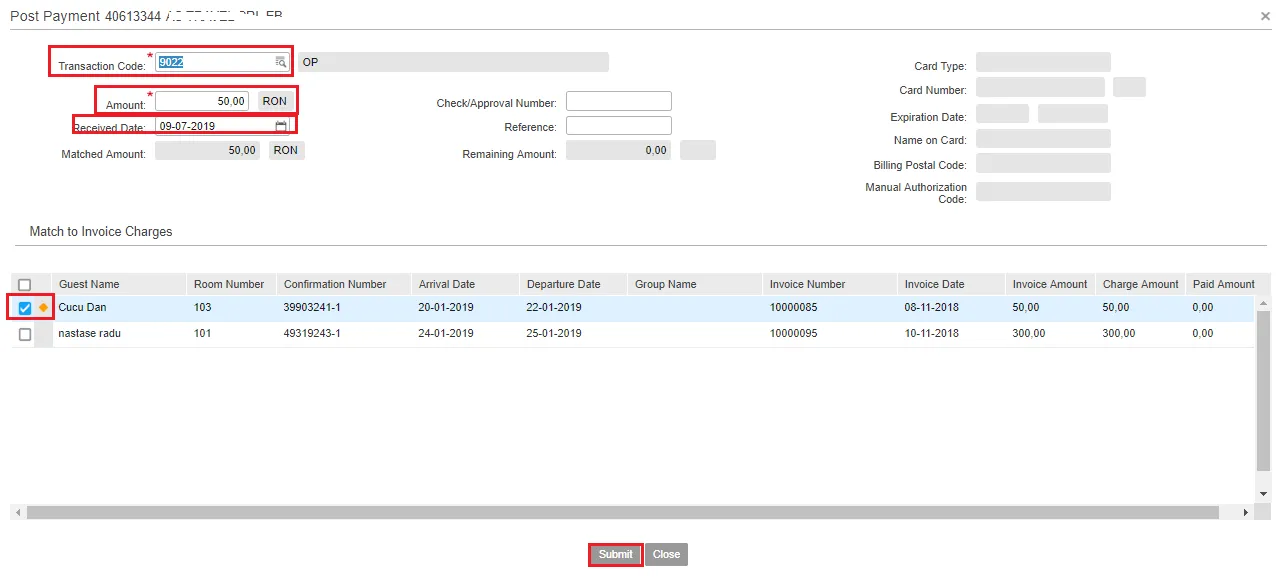Click the Remaining Amount field

pos(619,150)
